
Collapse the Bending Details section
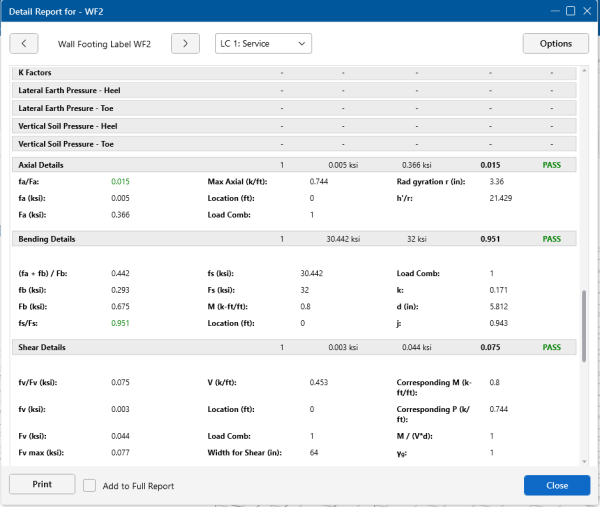point(49,239)
